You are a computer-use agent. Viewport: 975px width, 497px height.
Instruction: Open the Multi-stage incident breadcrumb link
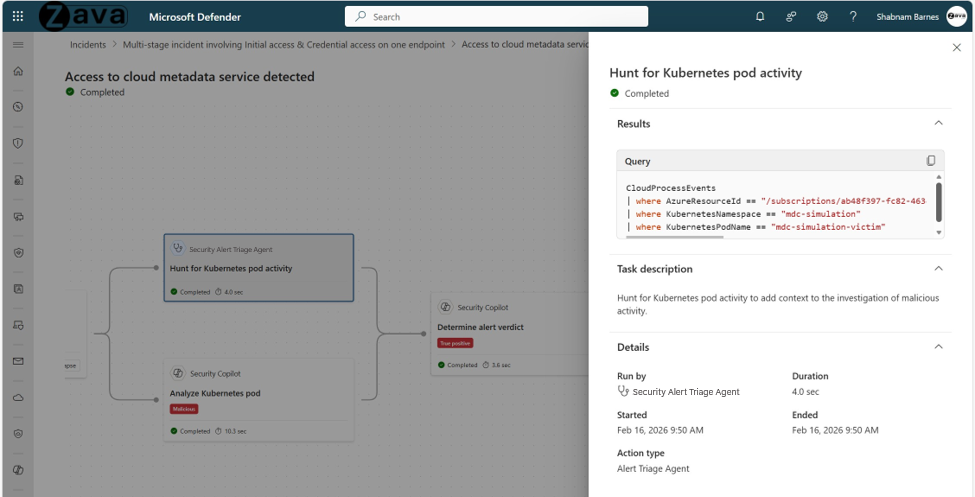click(285, 45)
